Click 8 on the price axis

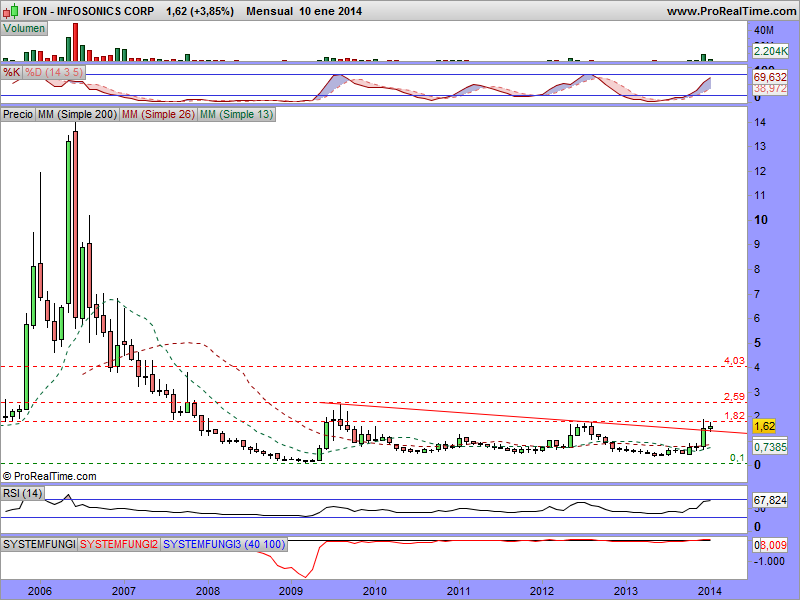(757, 269)
